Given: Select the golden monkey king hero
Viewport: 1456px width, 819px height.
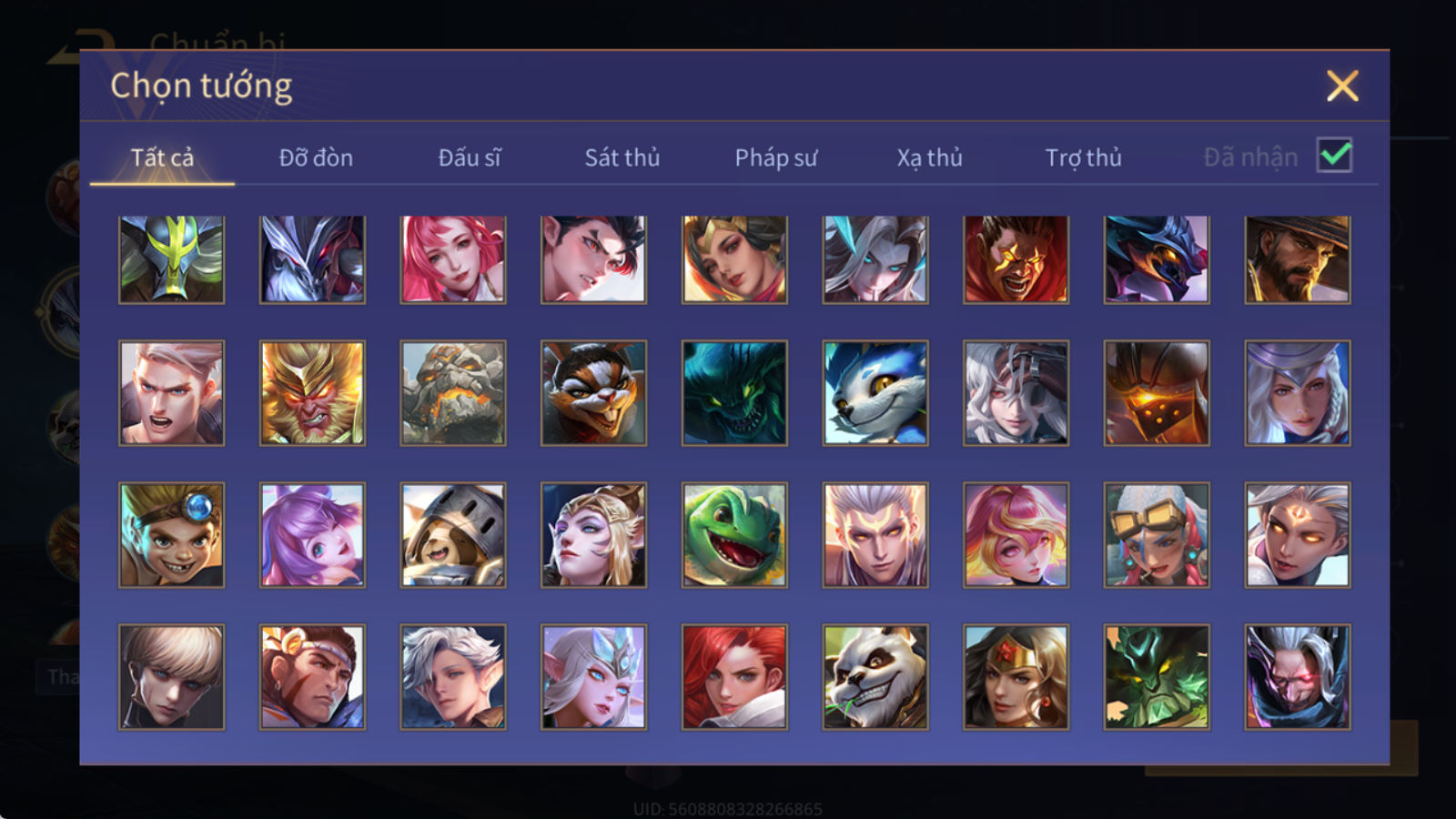Looking at the screenshot, I should [312, 393].
